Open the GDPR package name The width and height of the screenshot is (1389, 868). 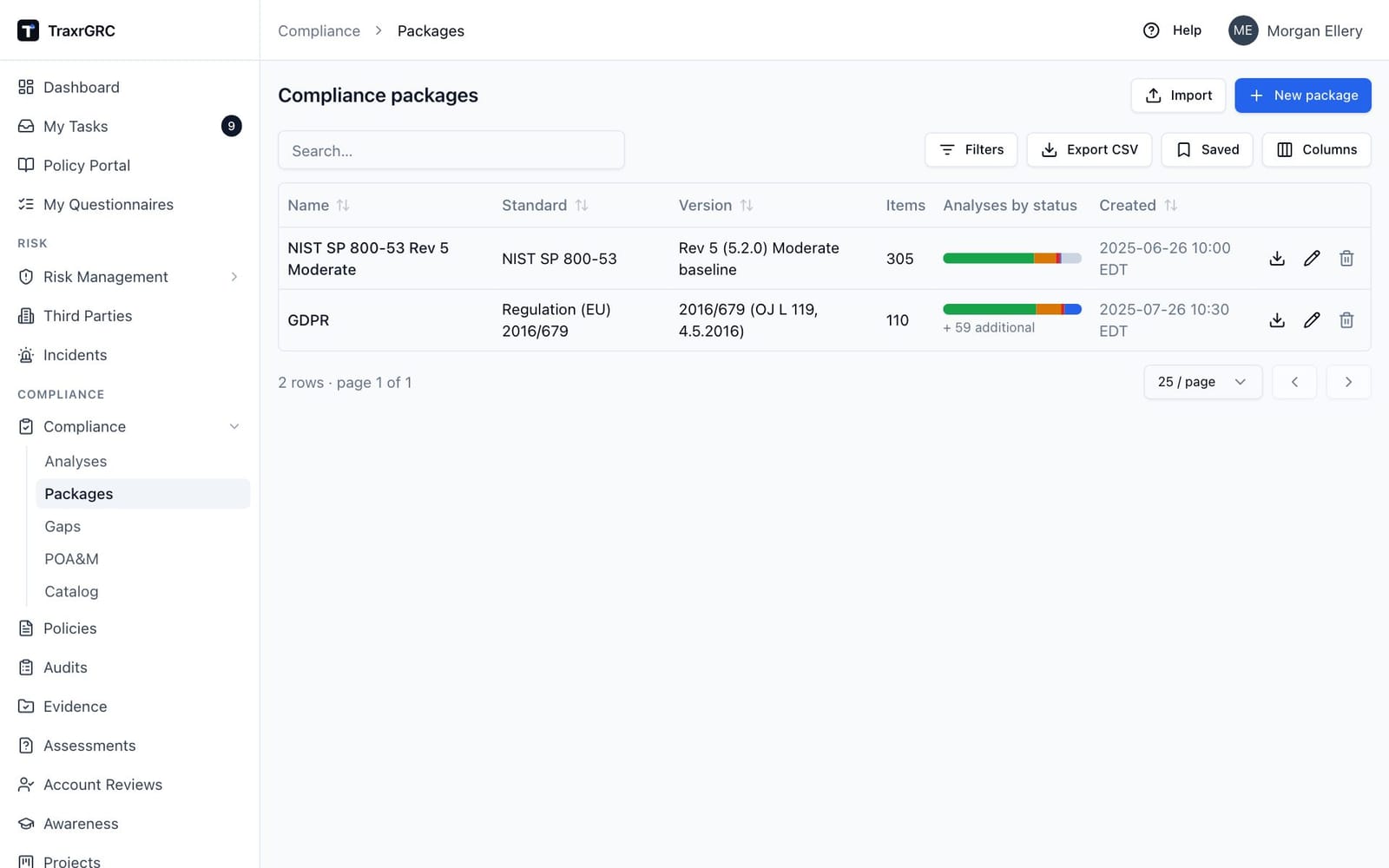[308, 320]
